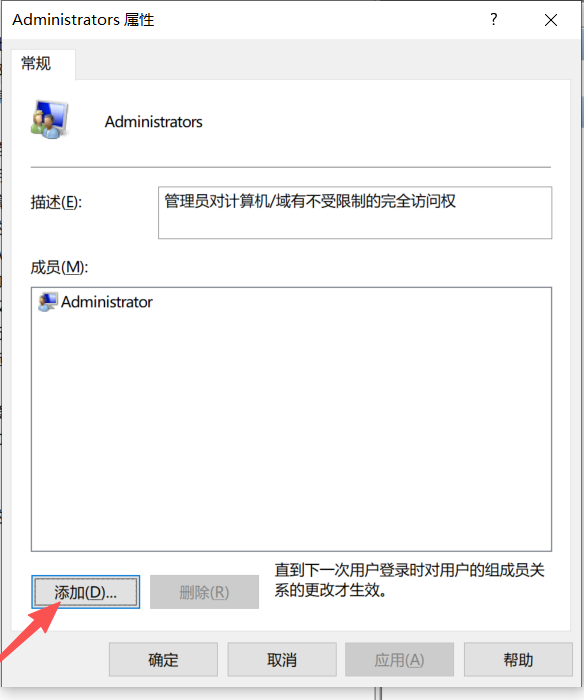Click the Administrators group icon with two users
The width and height of the screenshot is (584, 700).
coord(49,120)
